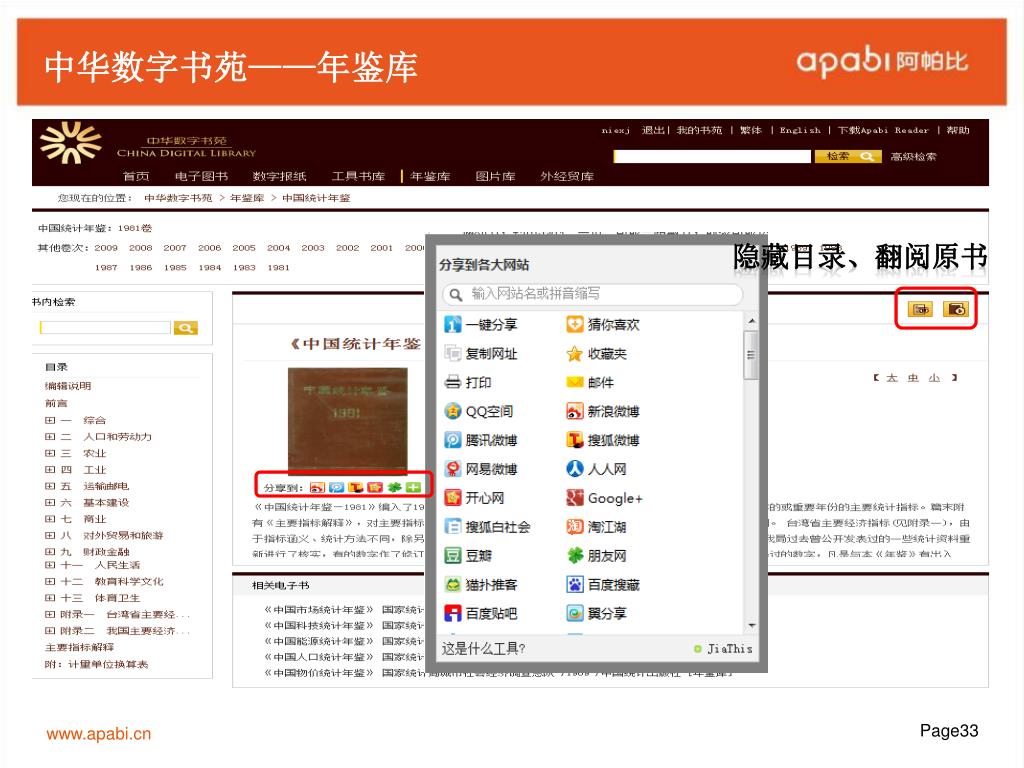Expand chapter 三 农业 node
Screen dimensions: 1024x768
click(x=50, y=453)
